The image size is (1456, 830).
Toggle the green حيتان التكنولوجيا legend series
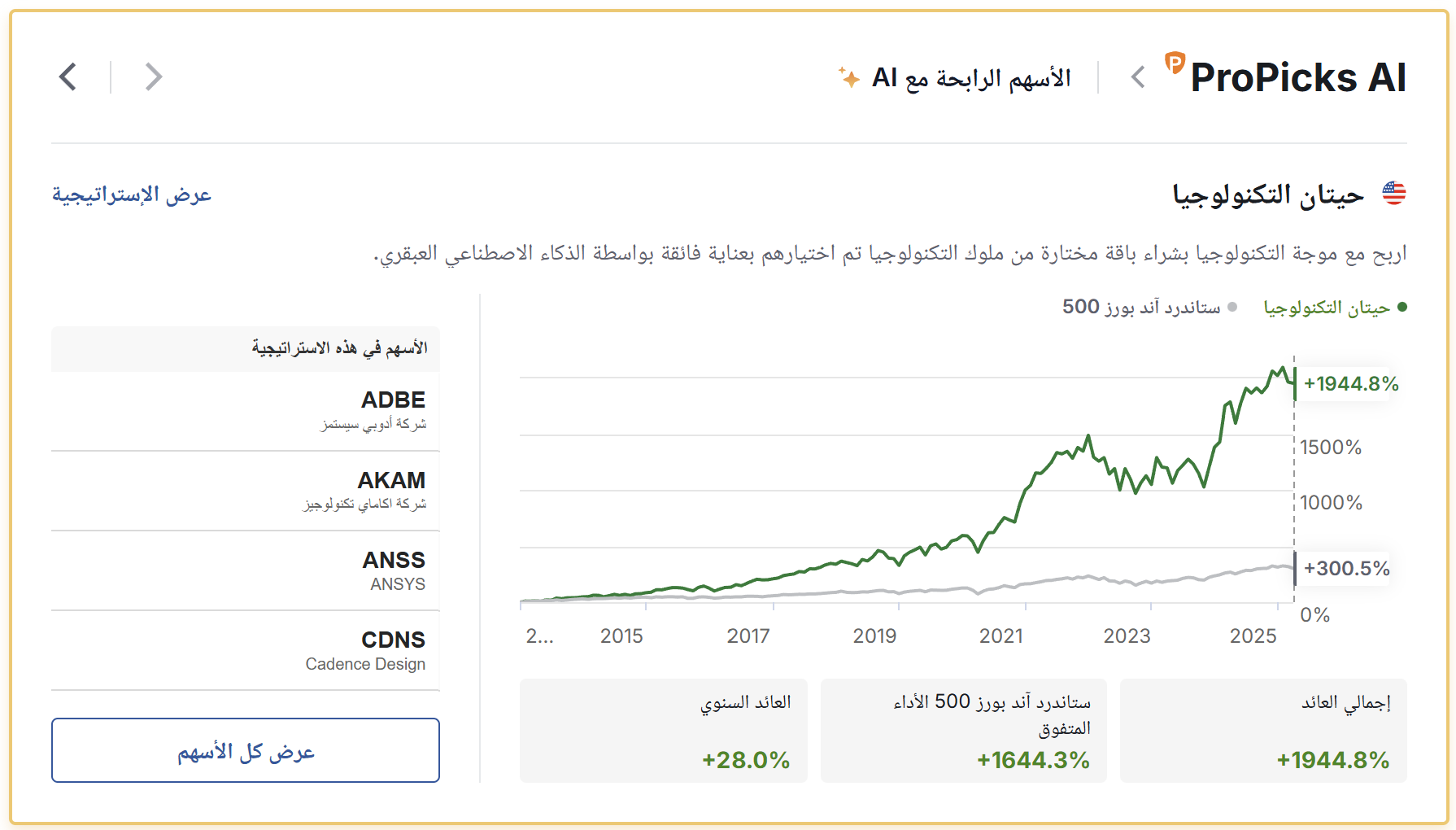point(1334,307)
